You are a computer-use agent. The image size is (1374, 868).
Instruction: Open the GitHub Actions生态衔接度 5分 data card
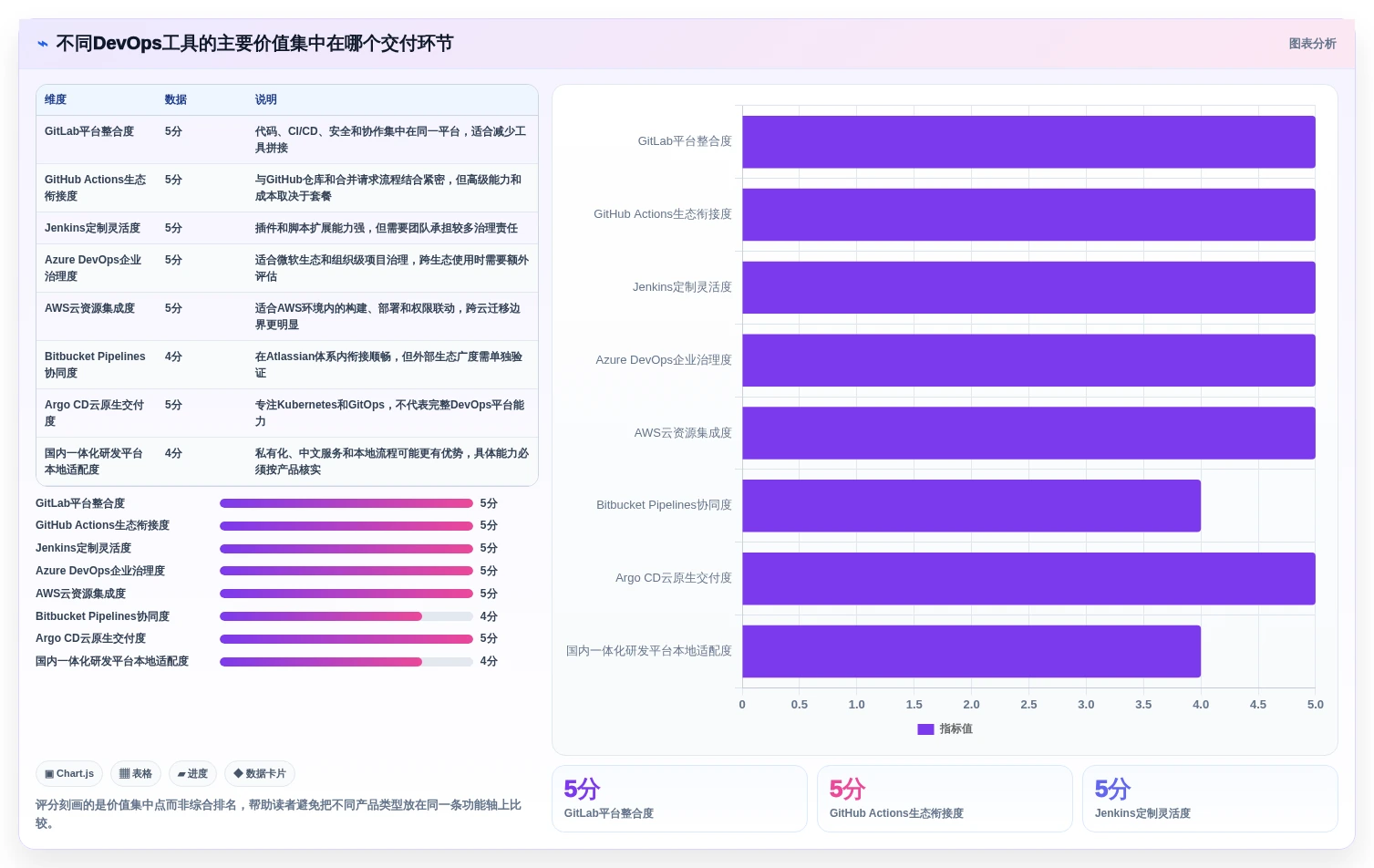(945, 799)
